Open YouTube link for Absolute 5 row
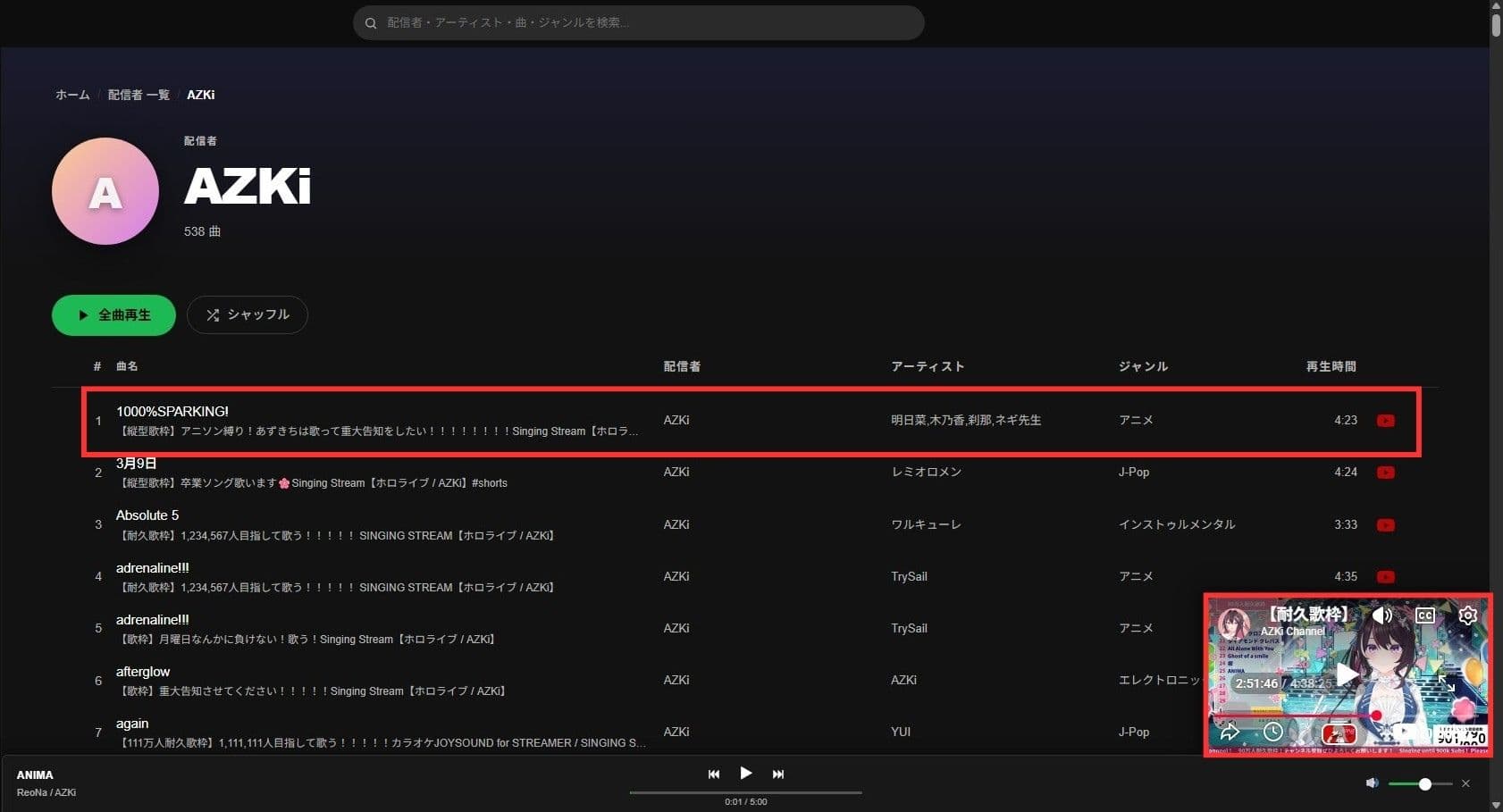Viewport: 1503px width, 812px height. 1385,525
